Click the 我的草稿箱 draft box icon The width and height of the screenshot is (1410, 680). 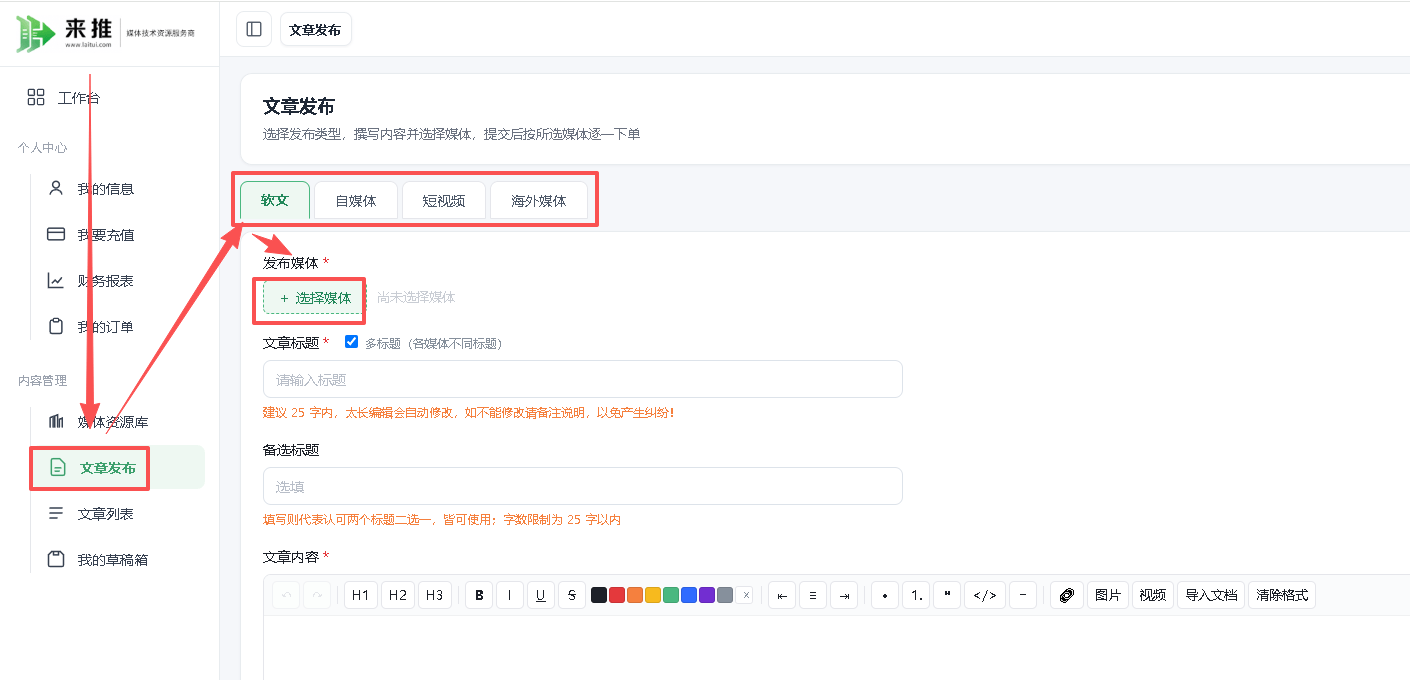coord(56,559)
